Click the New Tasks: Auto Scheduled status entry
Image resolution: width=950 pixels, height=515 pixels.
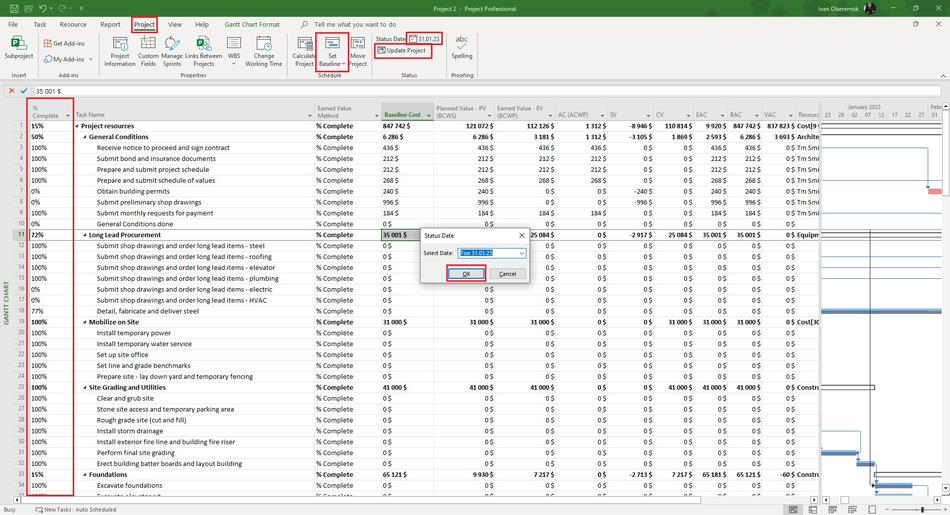76,510
